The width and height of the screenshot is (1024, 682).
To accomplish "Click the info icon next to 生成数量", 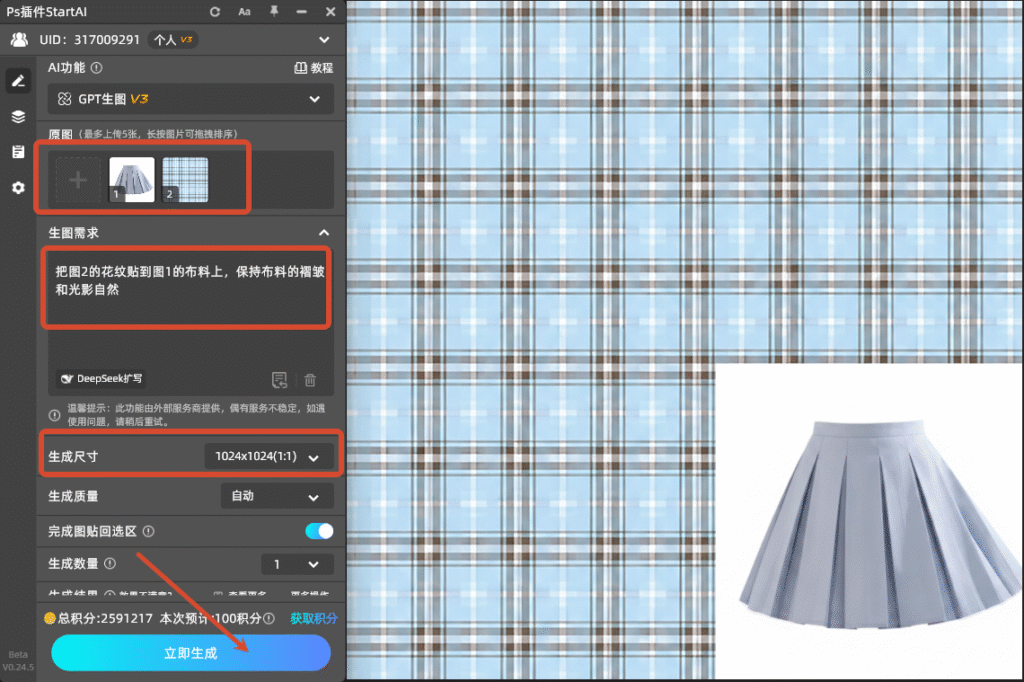I will coord(110,564).
